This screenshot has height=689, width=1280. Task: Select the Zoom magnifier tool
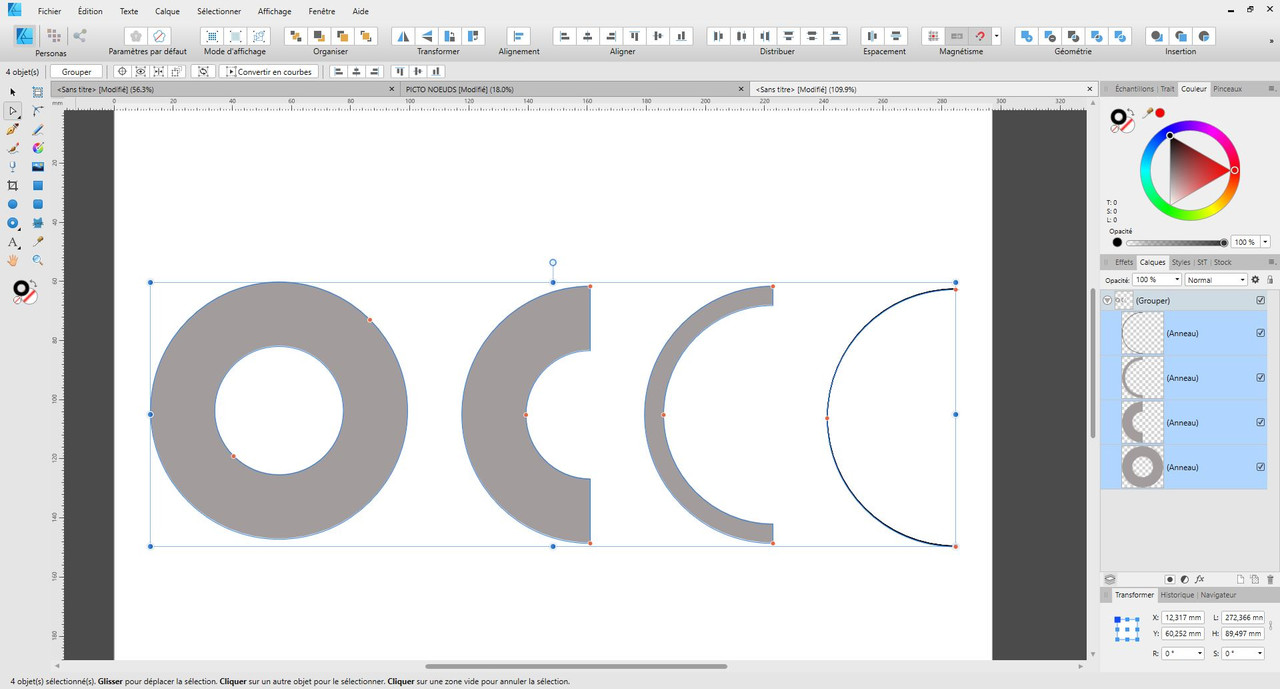pos(38,260)
